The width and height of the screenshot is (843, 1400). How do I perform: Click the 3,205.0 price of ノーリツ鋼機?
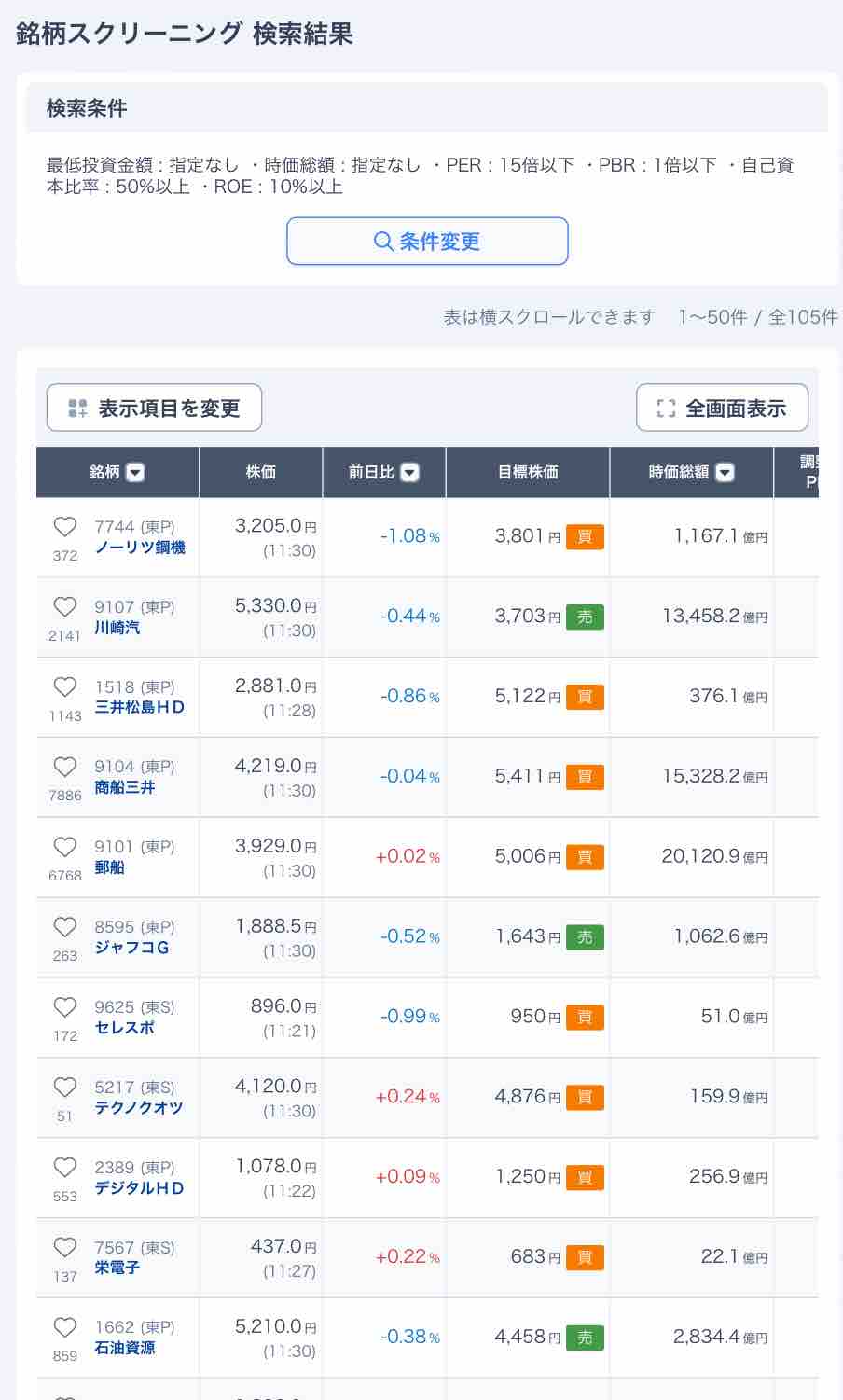pyautogui.click(x=276, y=526)
